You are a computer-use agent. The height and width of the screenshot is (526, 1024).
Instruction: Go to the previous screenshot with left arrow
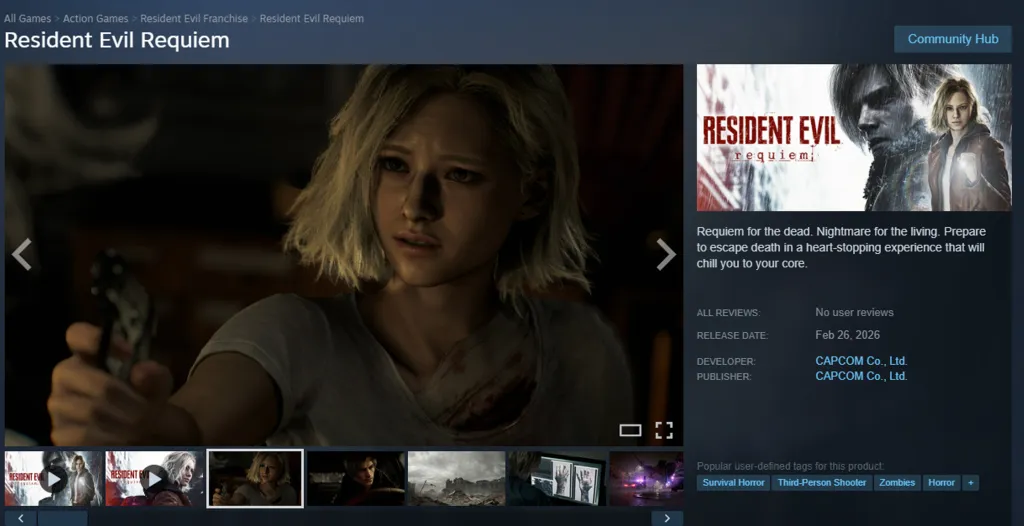pos(22,254)
